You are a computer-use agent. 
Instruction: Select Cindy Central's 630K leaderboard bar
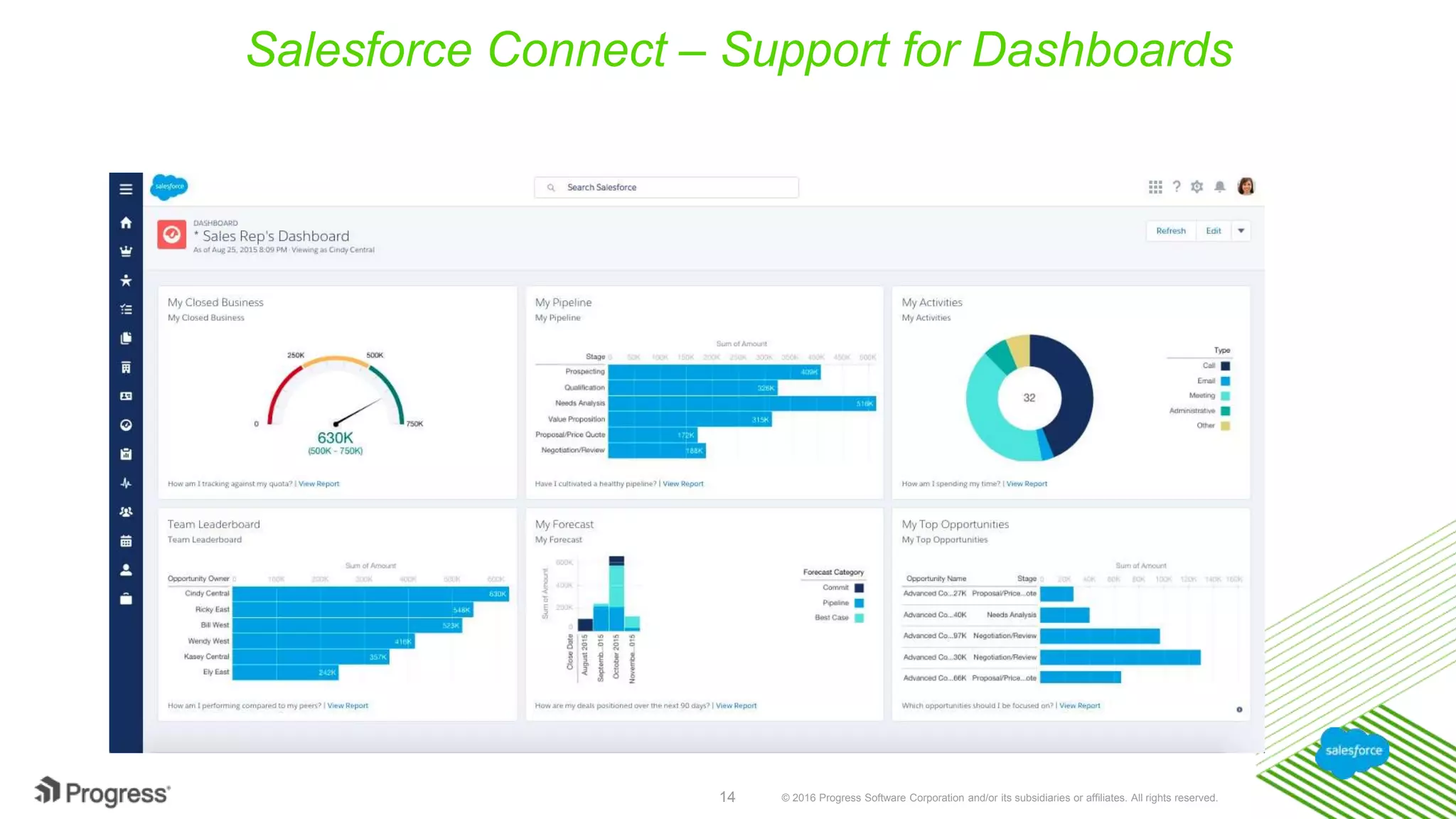370,594
